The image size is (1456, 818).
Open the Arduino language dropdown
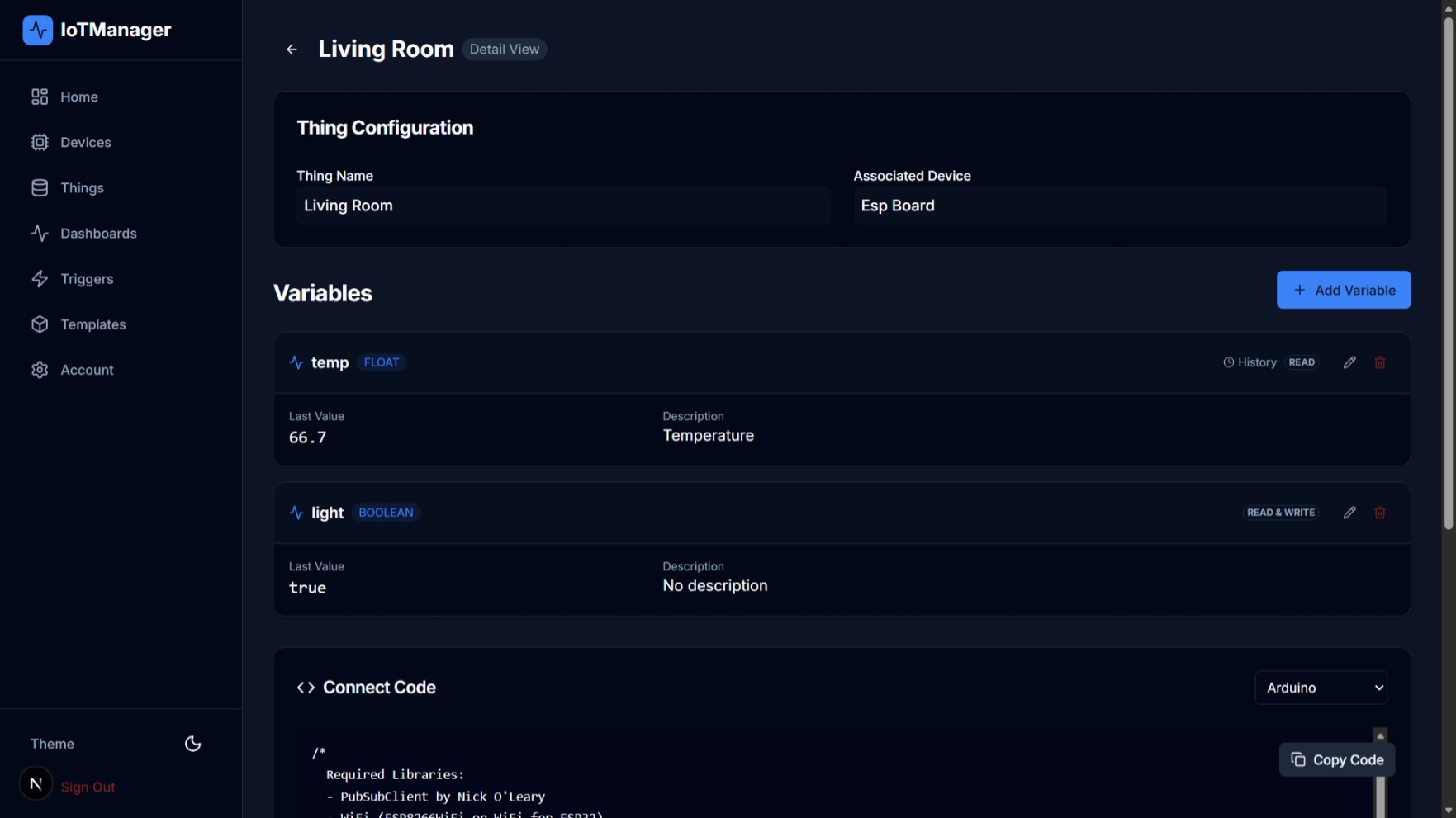(1321, 688)
